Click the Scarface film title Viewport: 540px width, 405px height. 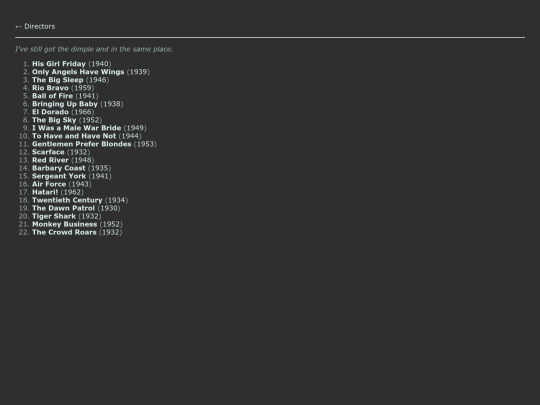[48, 152]
